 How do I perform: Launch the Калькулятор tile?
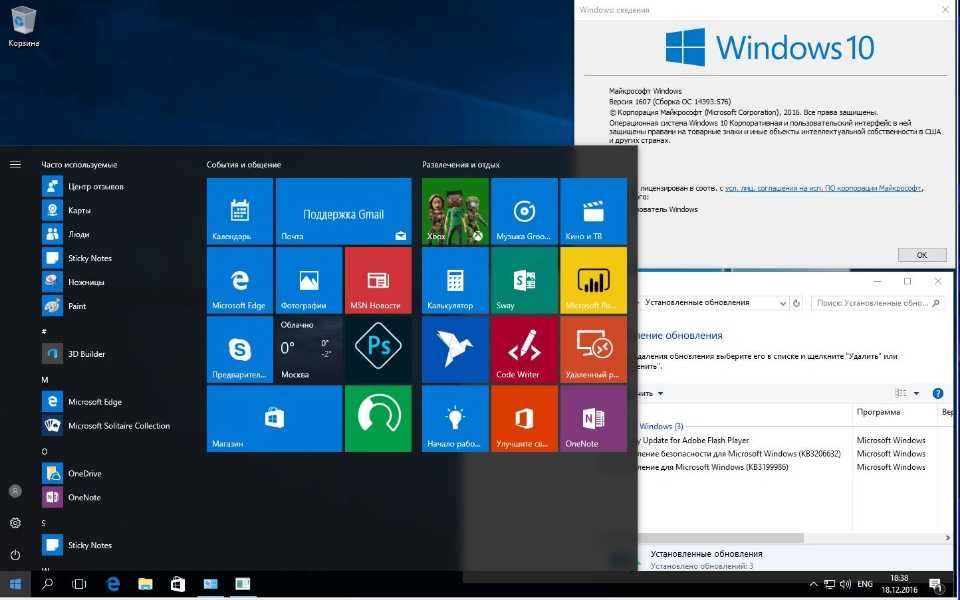tap(455, 280)
